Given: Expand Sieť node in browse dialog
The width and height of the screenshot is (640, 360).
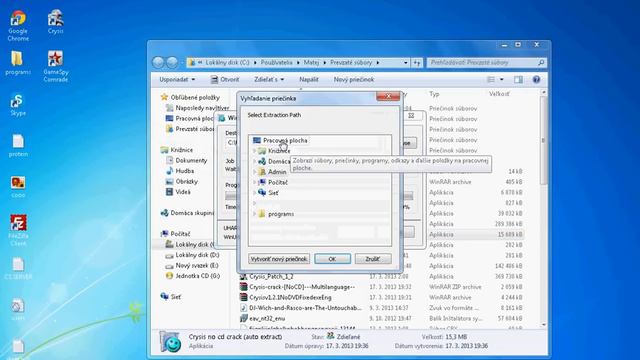Looking at the screenshot, I should [x=254, y=193].
